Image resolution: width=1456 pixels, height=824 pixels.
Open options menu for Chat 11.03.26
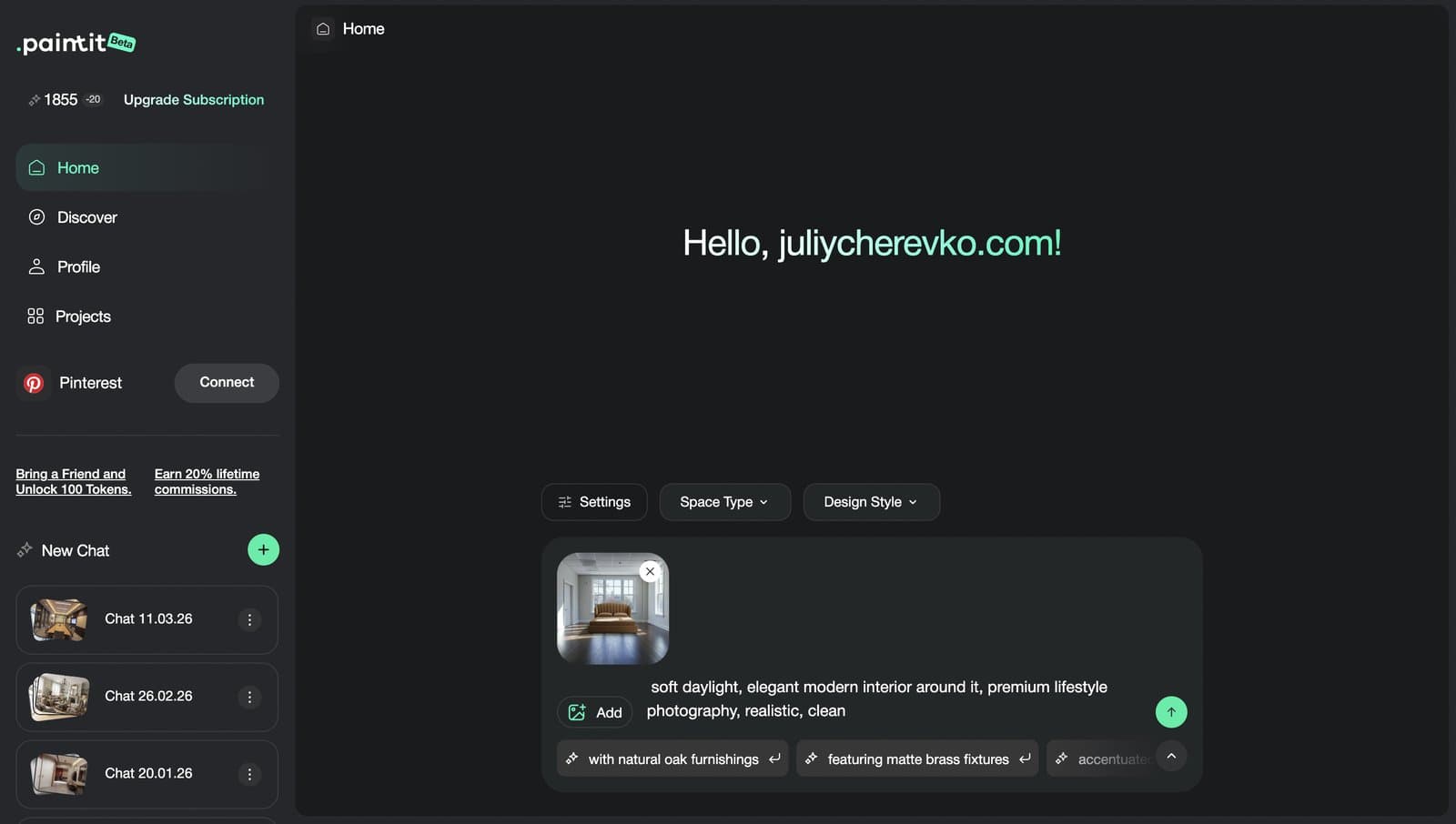[249, 619]
